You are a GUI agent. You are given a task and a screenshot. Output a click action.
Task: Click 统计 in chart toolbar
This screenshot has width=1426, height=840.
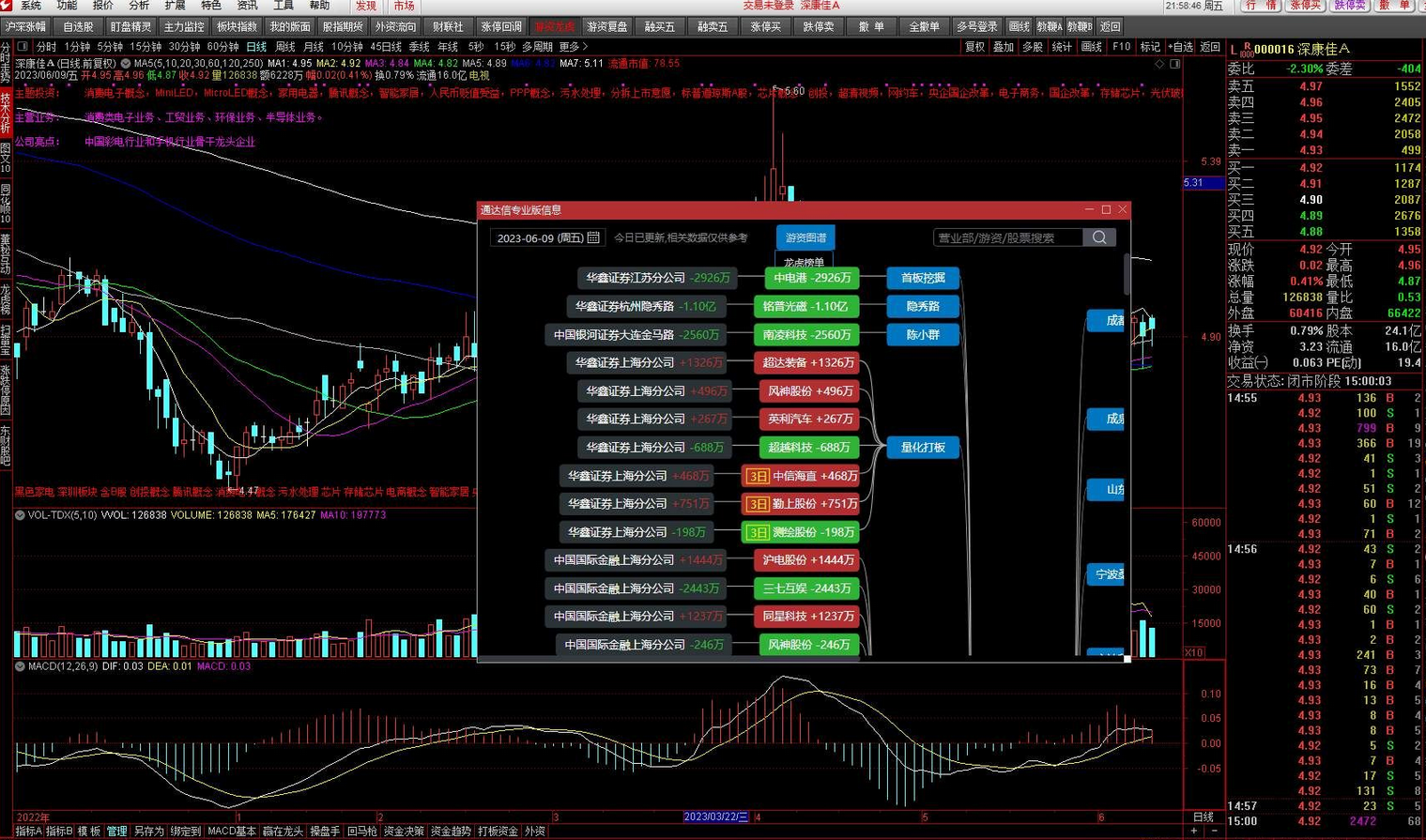click(x=1063, y=46)
